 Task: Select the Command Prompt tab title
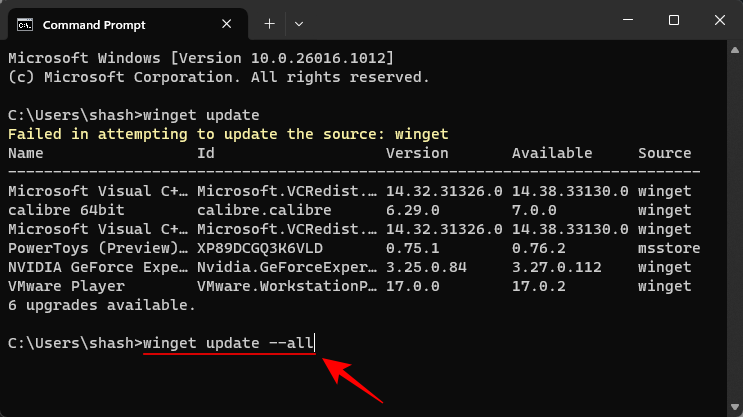(92, 22)
